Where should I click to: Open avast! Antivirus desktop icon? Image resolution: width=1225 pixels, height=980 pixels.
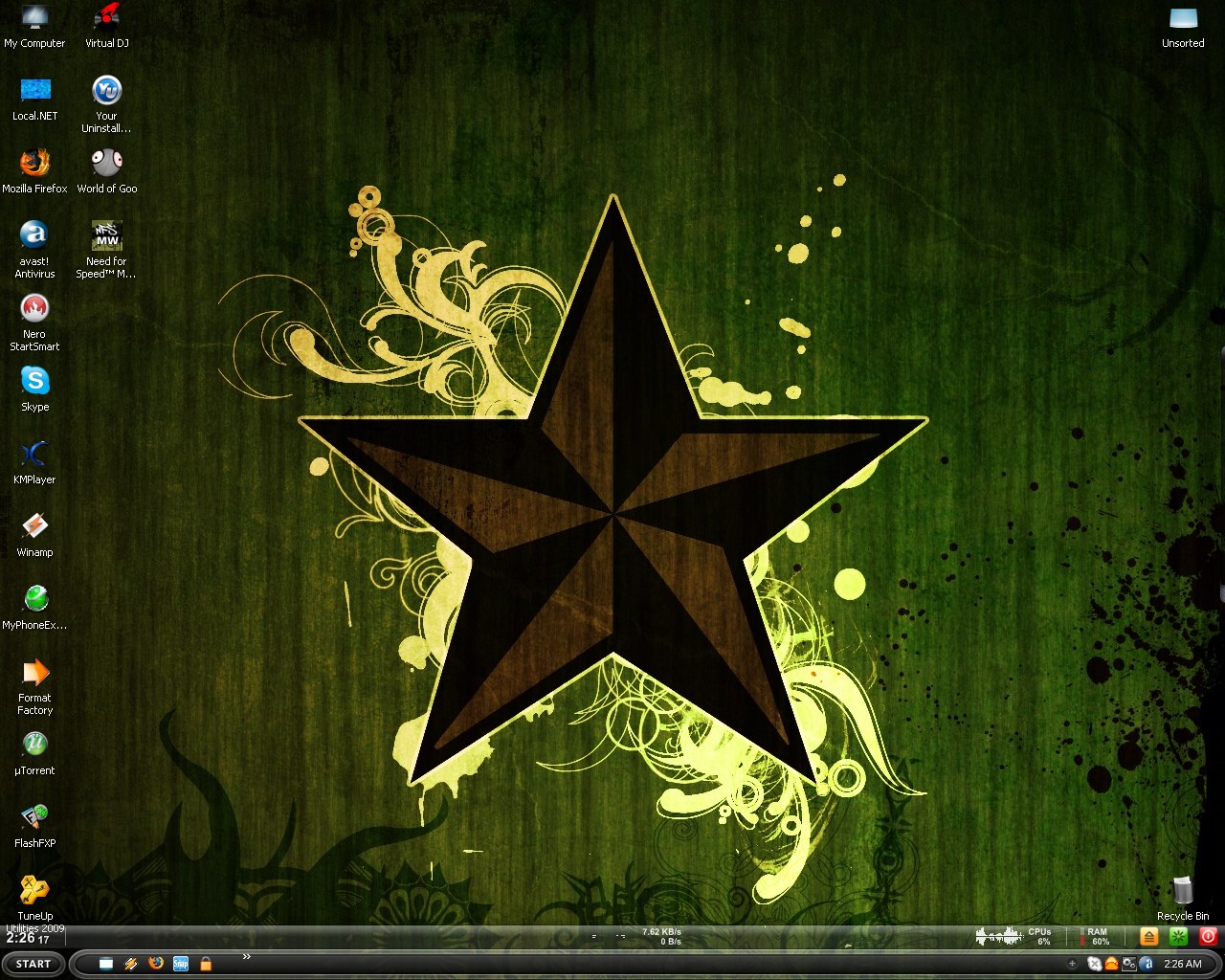tap(34, 236)
